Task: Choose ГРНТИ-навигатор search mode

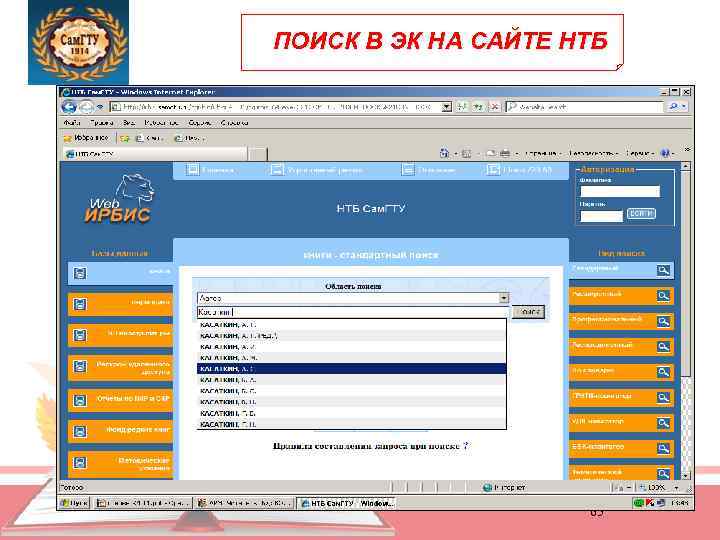Action: click(x=621, y=398)
